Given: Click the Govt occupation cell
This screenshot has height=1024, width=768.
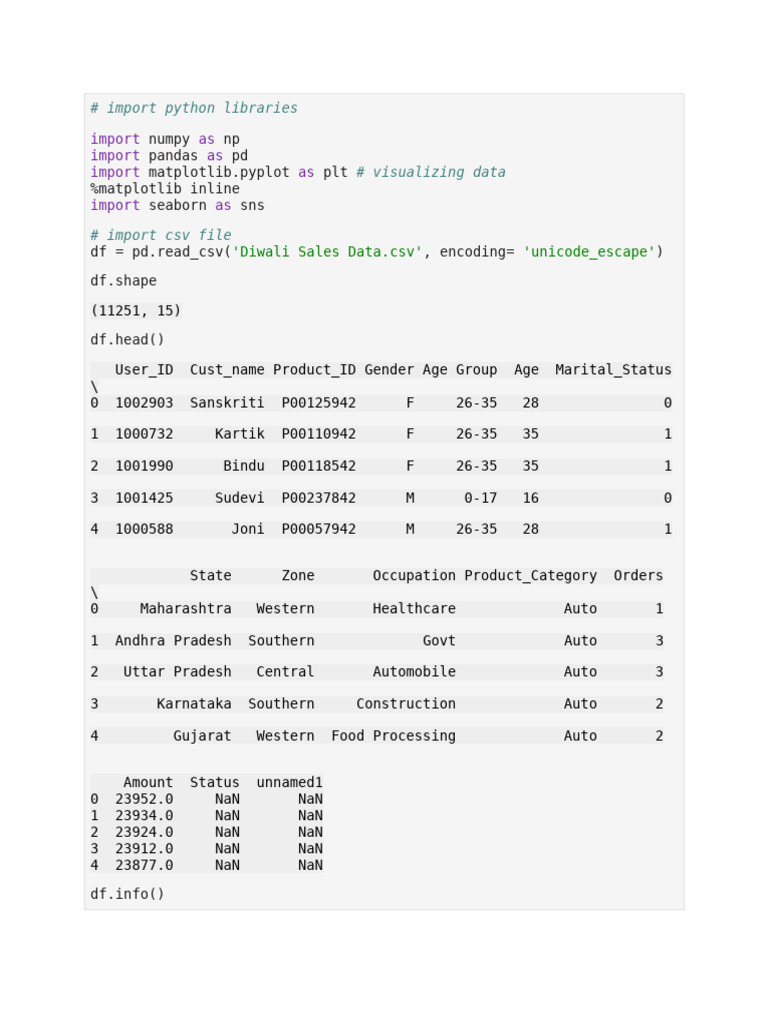Looking at the screenshot, I should point(439,641).
